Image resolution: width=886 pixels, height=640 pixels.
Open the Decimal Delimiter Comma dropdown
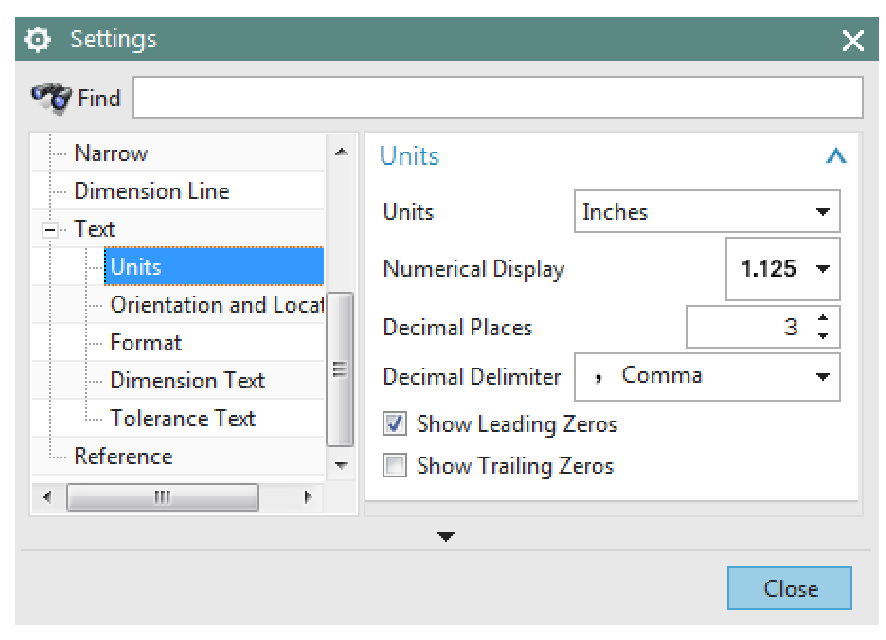[707, 377]
